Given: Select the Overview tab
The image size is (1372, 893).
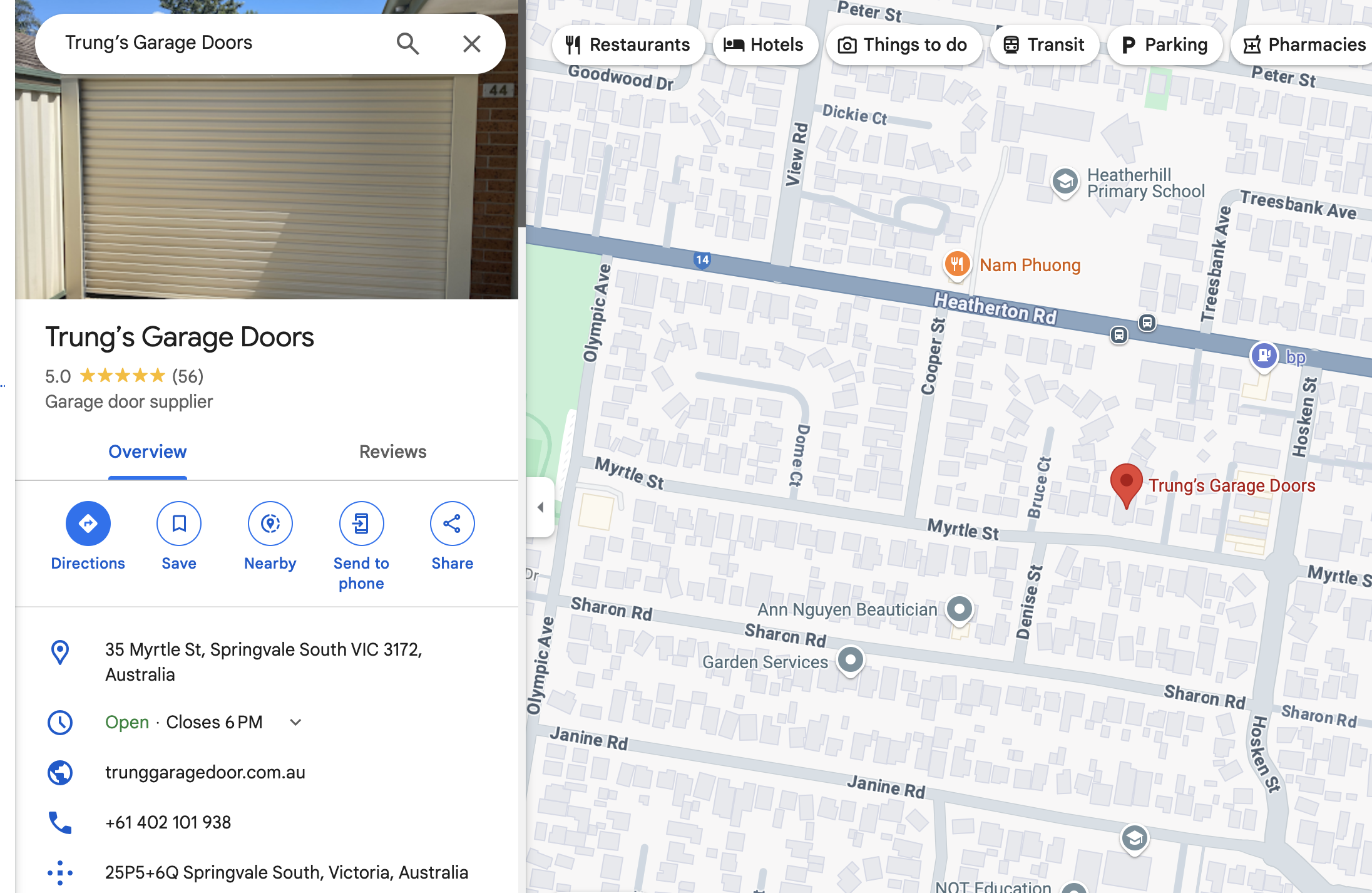Looking at the screenshot, I should (148, 452).
